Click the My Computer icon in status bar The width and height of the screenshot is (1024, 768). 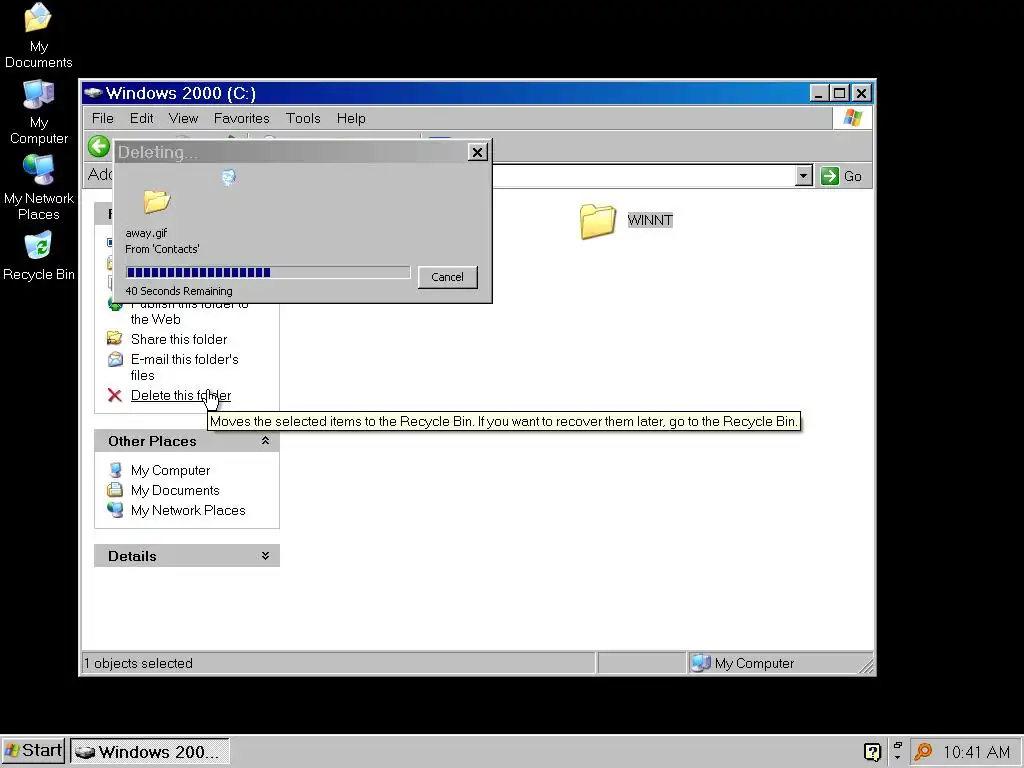point(701,663)
